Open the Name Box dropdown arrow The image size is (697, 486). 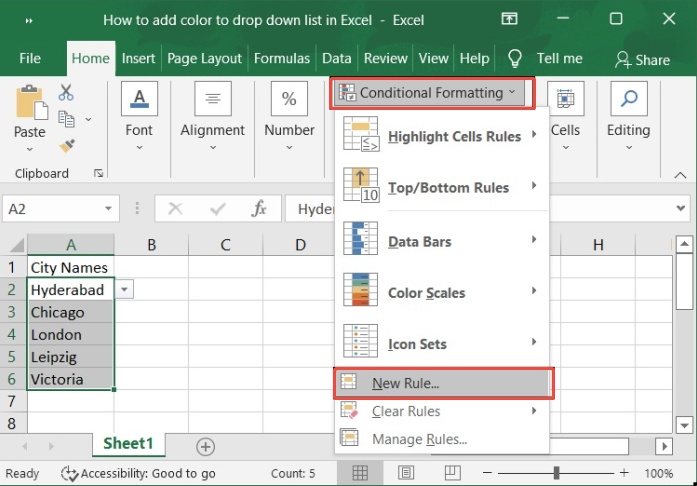pyautogui.click(x=108, y=208)
